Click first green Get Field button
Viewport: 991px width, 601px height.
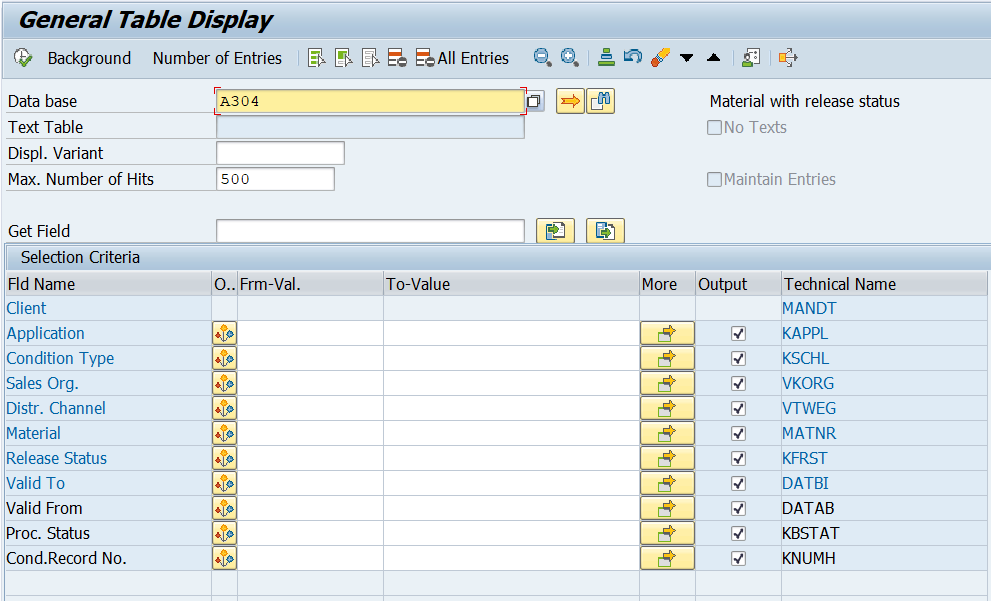coord(556,231)
